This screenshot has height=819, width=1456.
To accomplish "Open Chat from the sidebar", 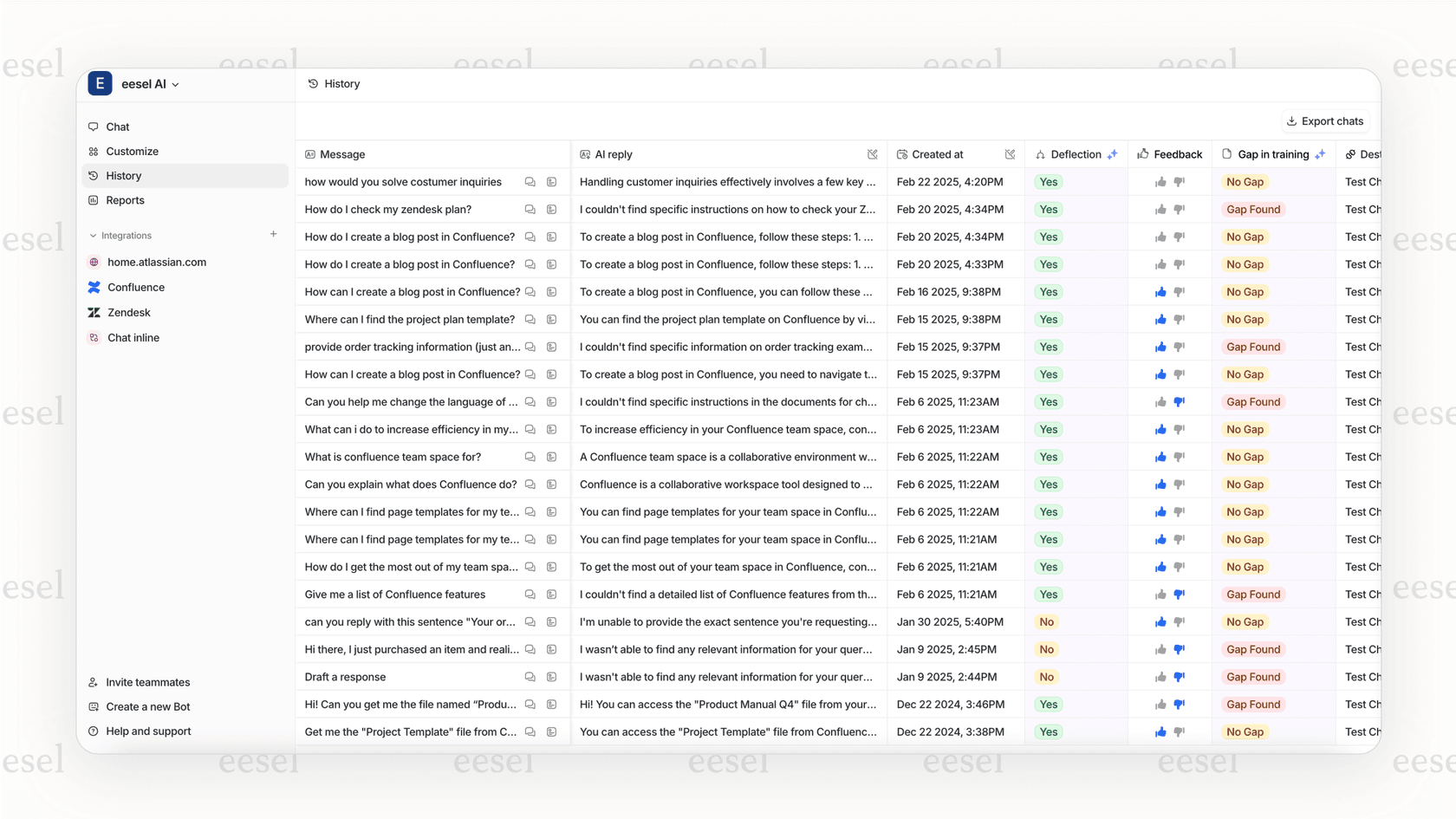I will point(117,127).
